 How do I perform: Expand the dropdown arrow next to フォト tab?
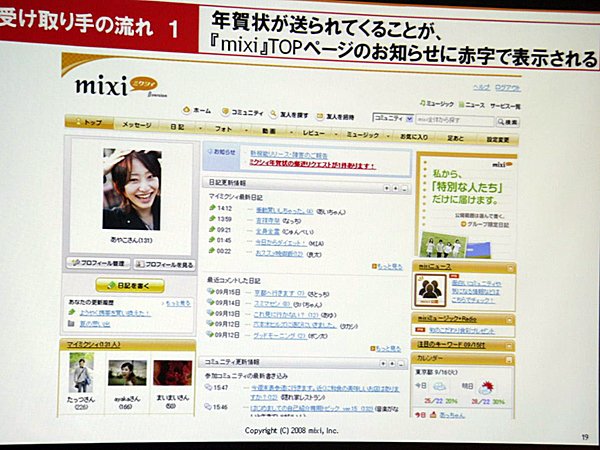246,130
